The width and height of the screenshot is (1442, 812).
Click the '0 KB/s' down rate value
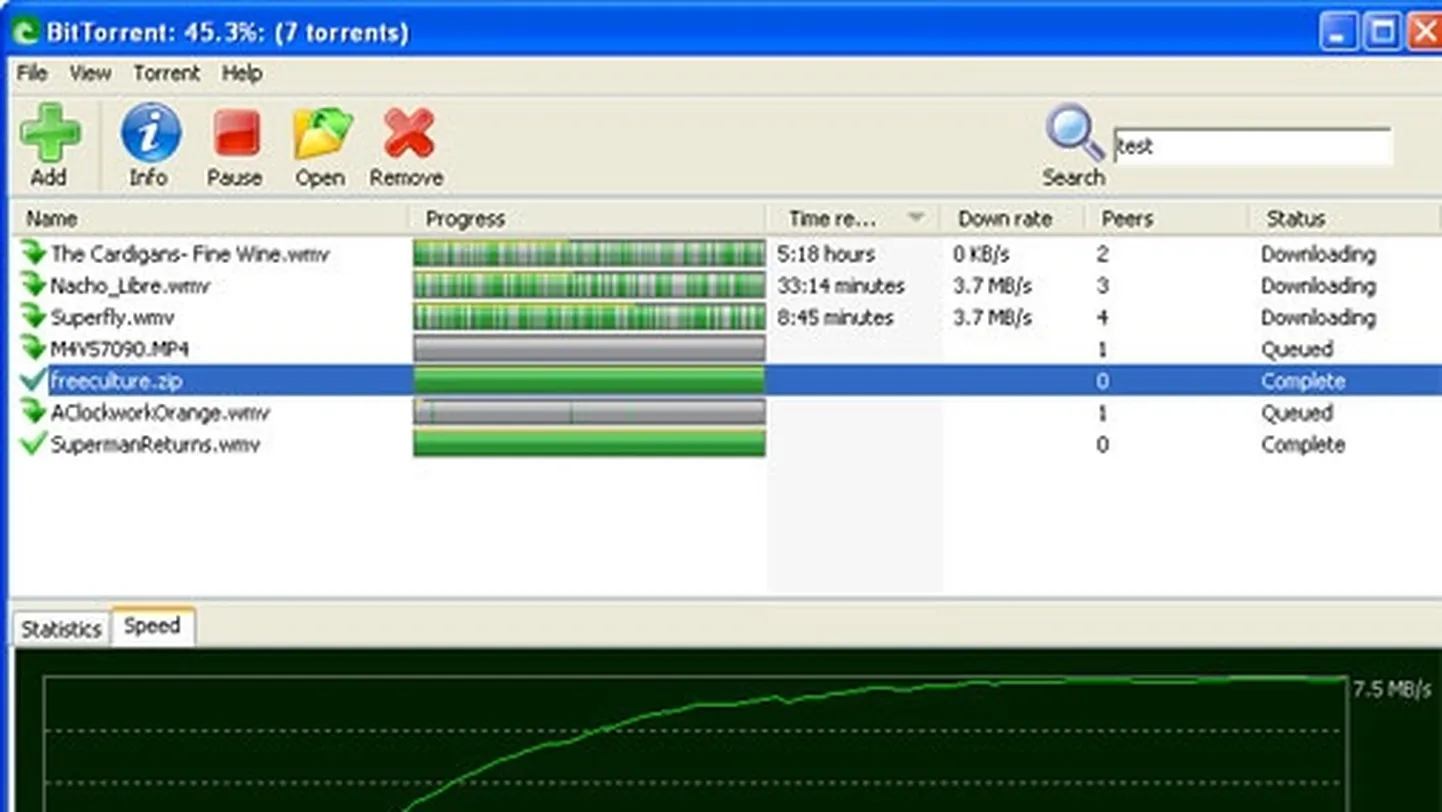point(981,254)
